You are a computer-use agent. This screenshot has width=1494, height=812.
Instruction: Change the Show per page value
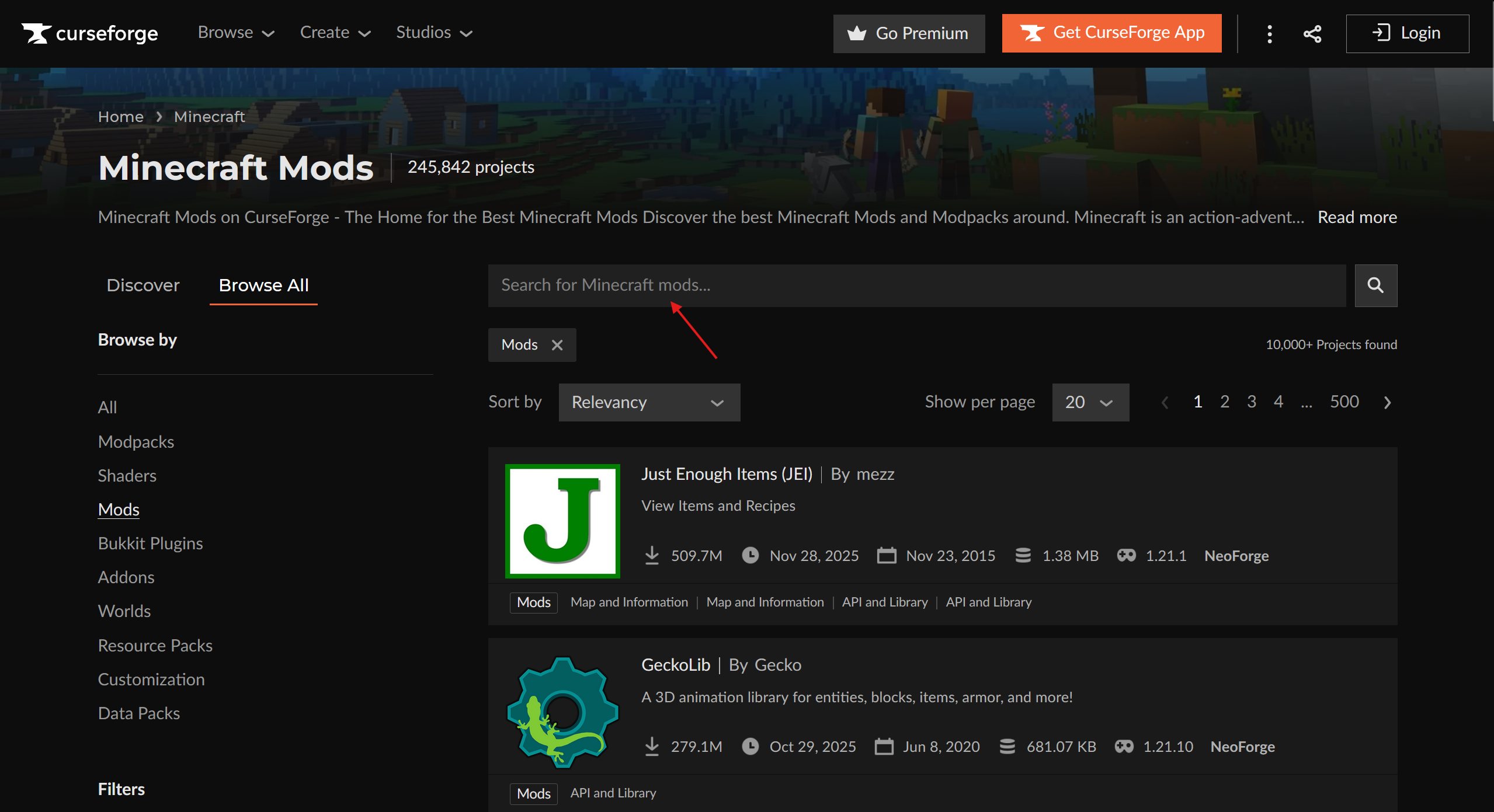click(x=1090, y=402)
